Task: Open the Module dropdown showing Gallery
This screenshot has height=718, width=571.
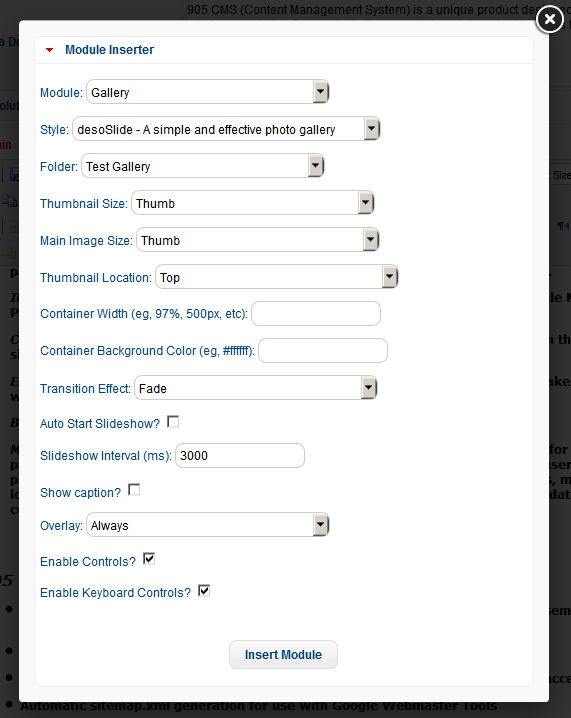Action: (x=207, y=92)
